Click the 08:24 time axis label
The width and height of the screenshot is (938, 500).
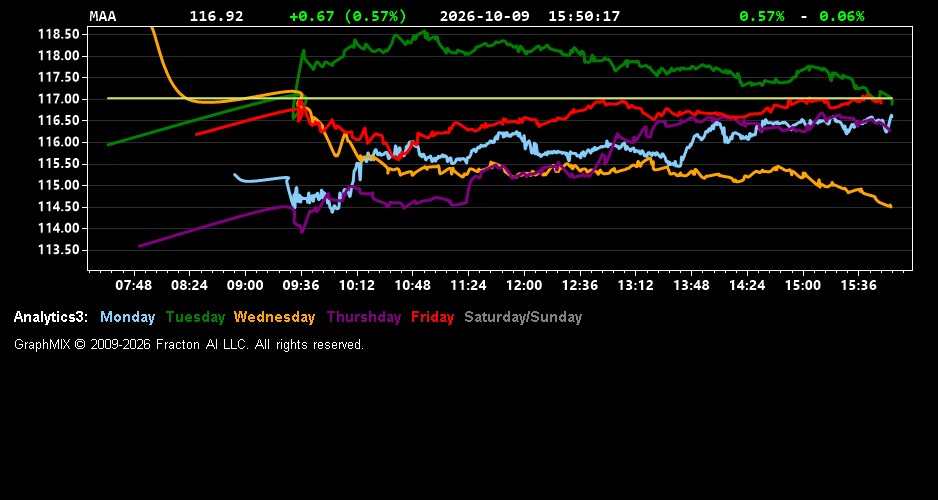click(189, 285)
